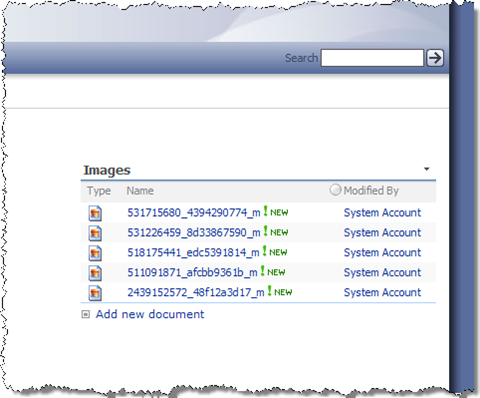Open file 518175441_edc5391814_m
480x398 pixels.
pos(193,253)
